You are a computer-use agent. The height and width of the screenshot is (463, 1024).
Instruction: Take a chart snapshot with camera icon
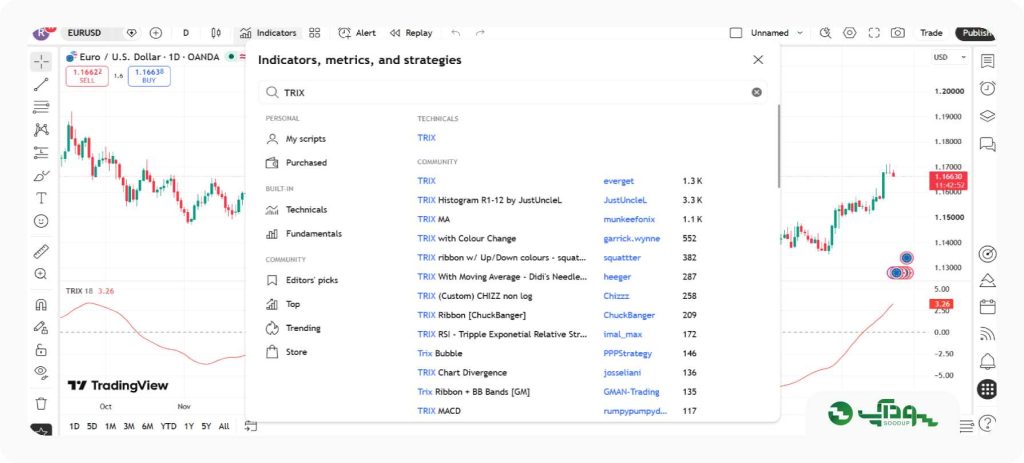point(898,33)
